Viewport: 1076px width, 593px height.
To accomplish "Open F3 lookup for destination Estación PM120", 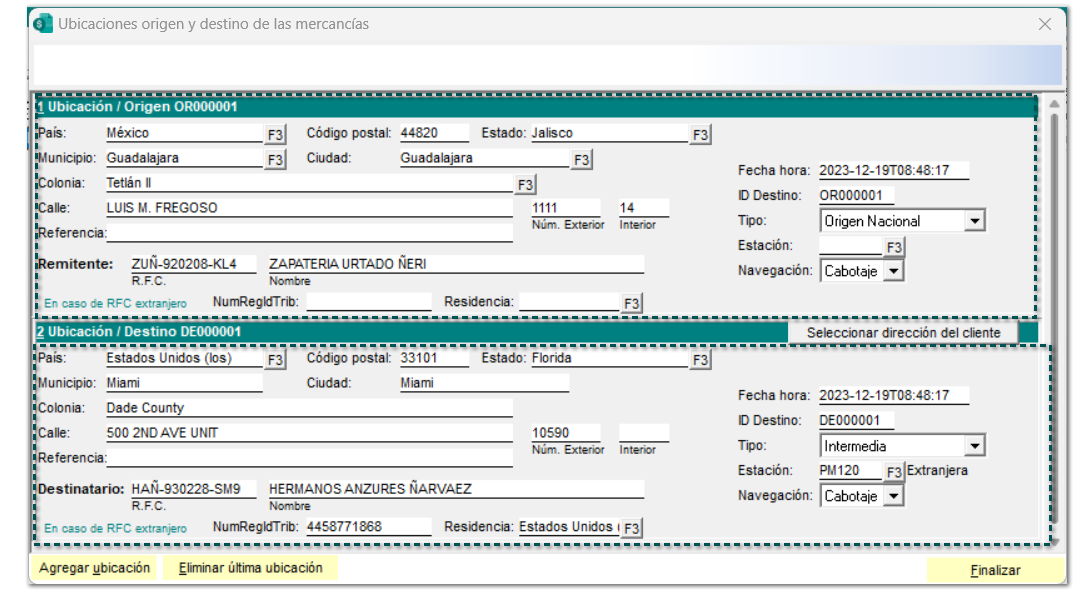I will pyautogui.click(x=894, y=471).
